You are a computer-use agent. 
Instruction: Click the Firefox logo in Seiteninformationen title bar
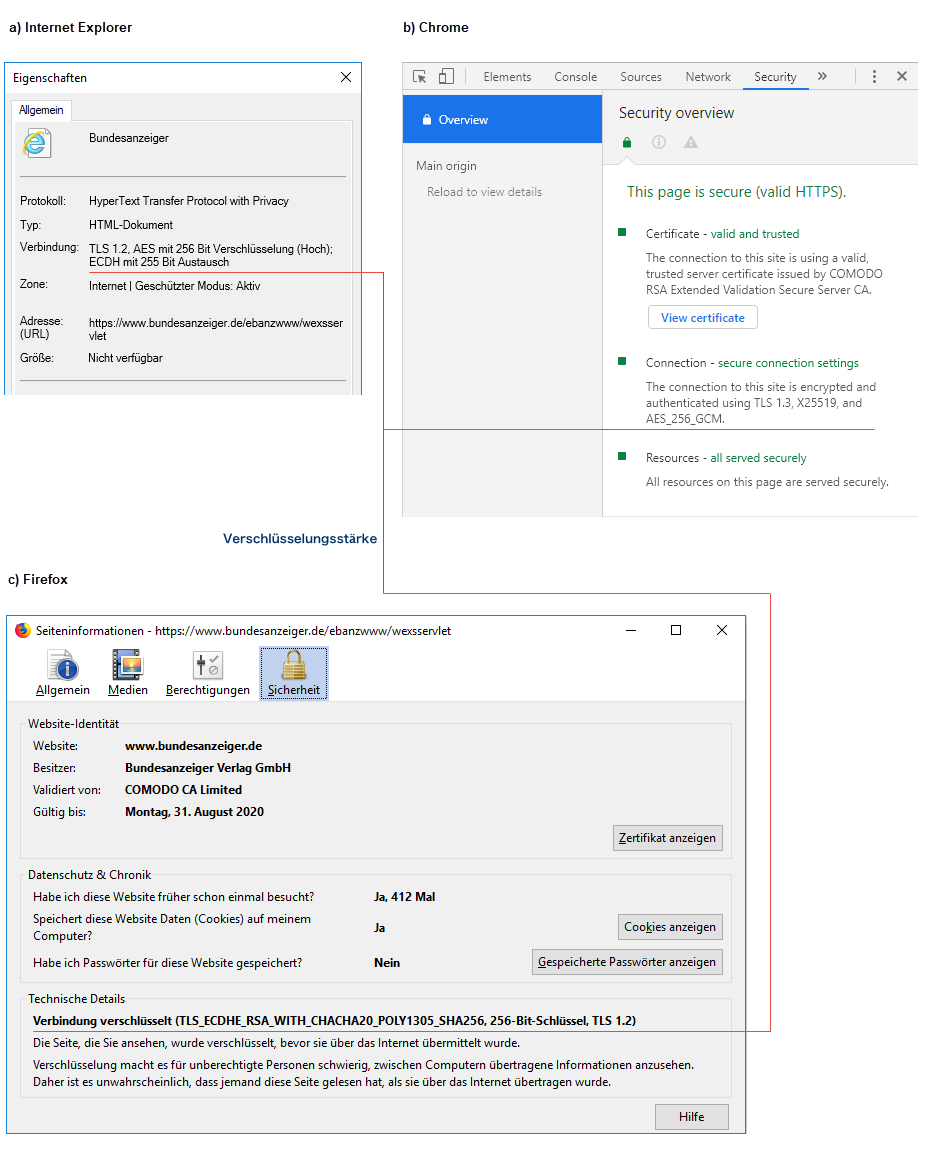tap(23, 630)
